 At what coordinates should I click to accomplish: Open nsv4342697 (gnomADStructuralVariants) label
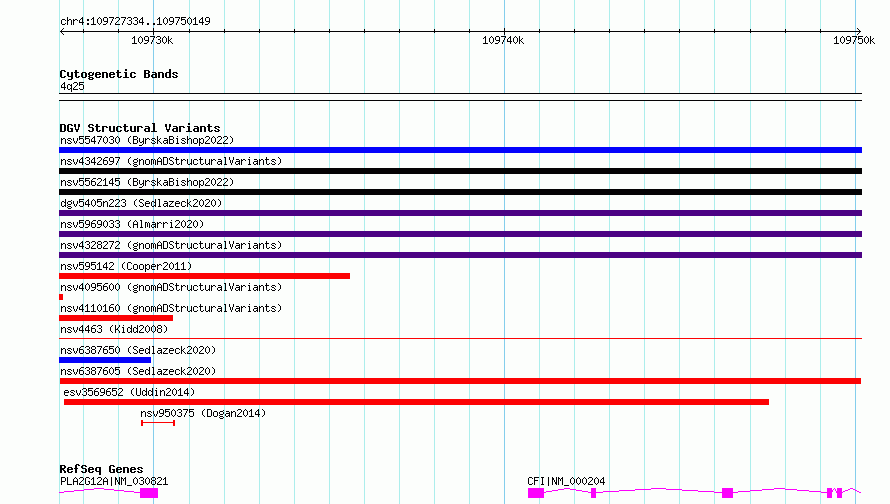click(171, 161)
